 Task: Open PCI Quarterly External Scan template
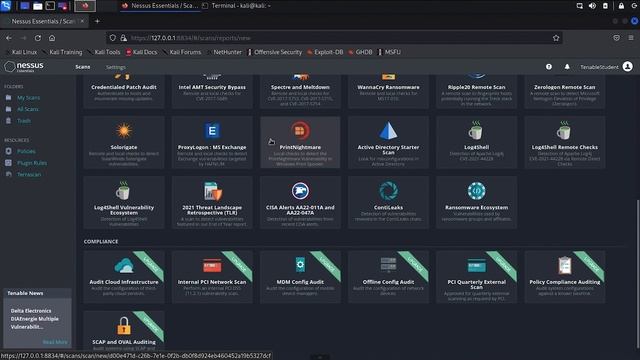476,277
